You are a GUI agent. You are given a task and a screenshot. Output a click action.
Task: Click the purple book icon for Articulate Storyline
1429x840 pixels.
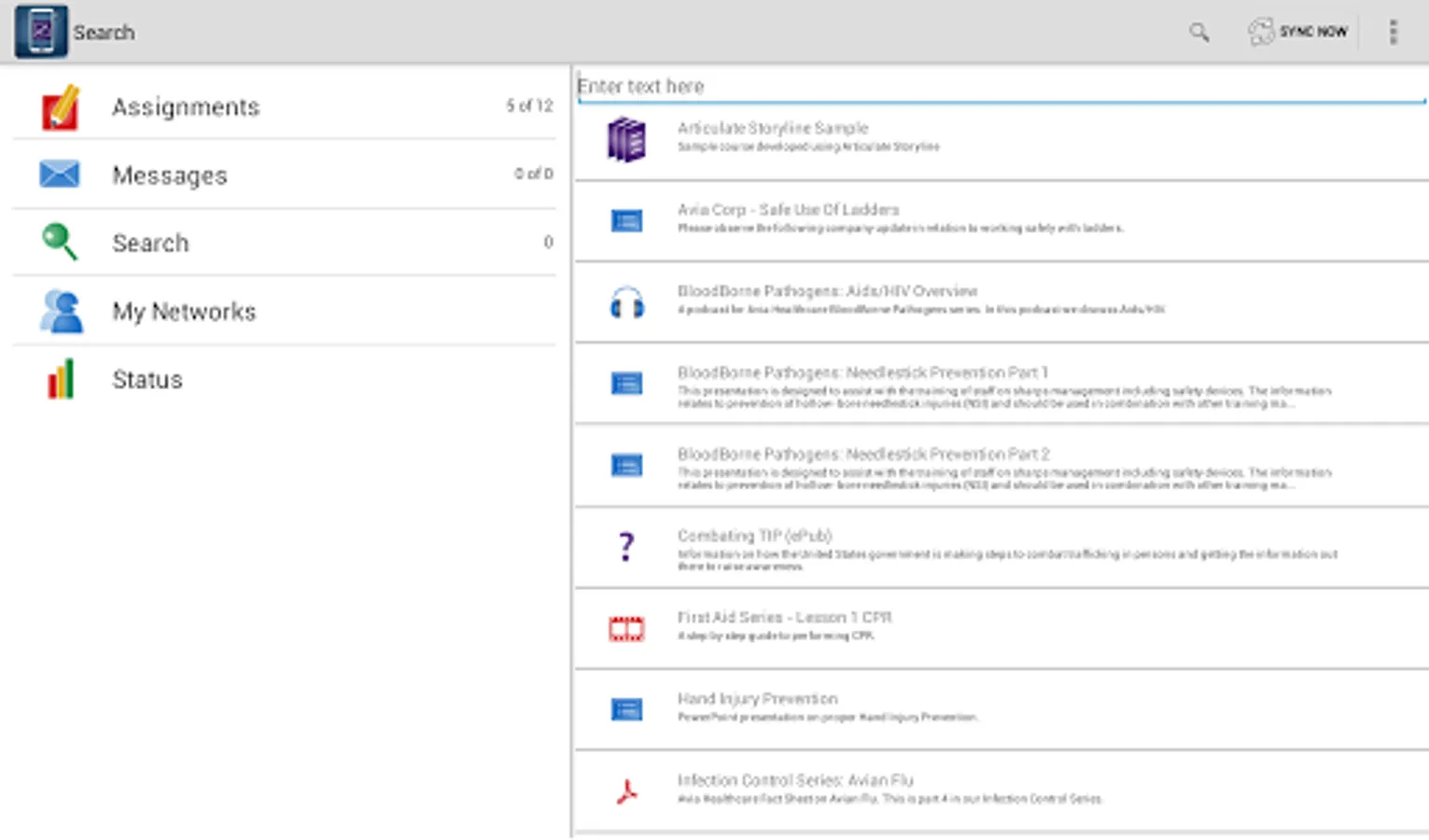pyautogui.click(x=626, y=140)
